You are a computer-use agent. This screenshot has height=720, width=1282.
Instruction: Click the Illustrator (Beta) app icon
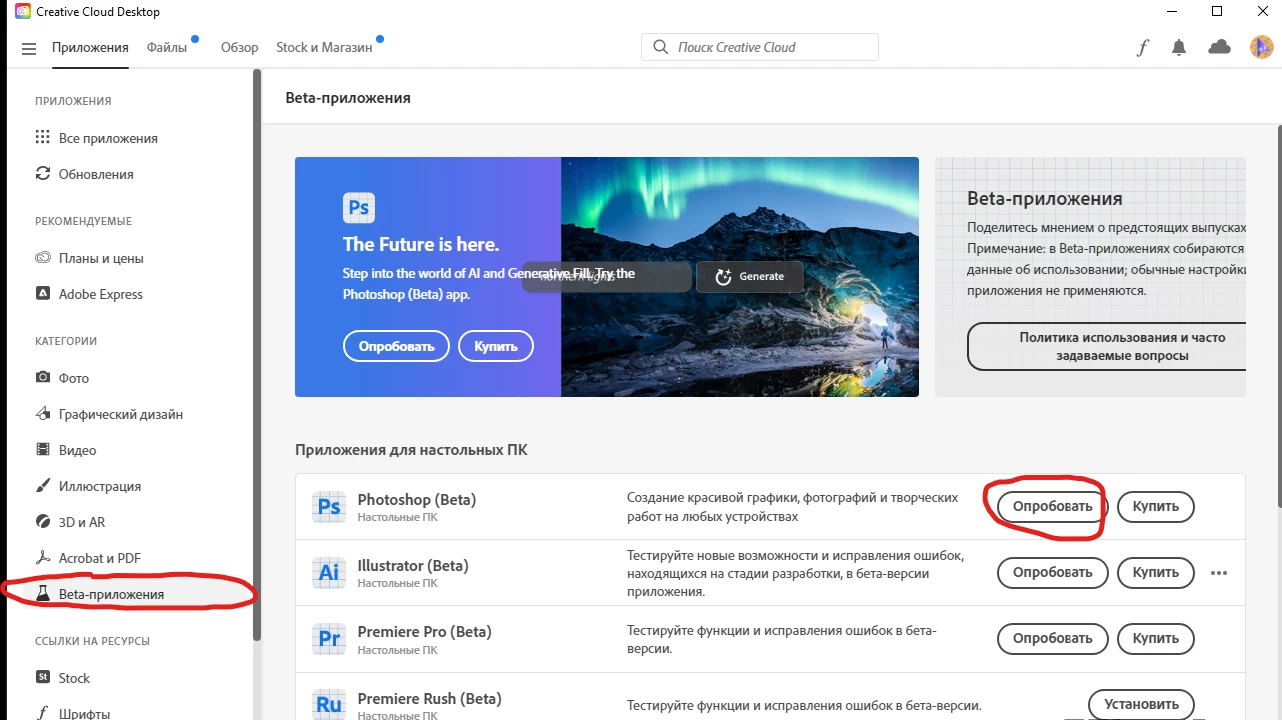coord(329,573)
